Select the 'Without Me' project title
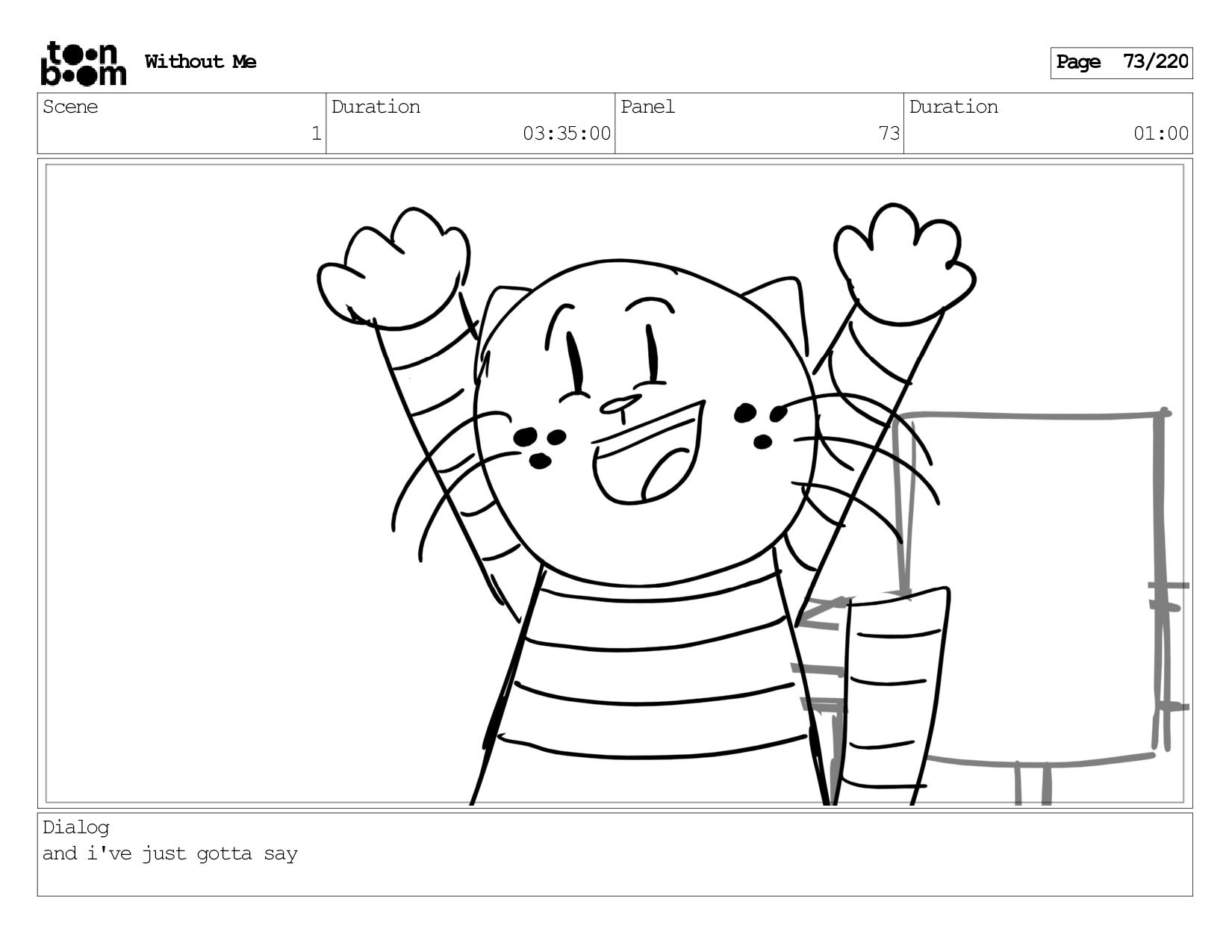Viewport: 1232px width, 952px height. pyautogui.click(x=200, y=62)
